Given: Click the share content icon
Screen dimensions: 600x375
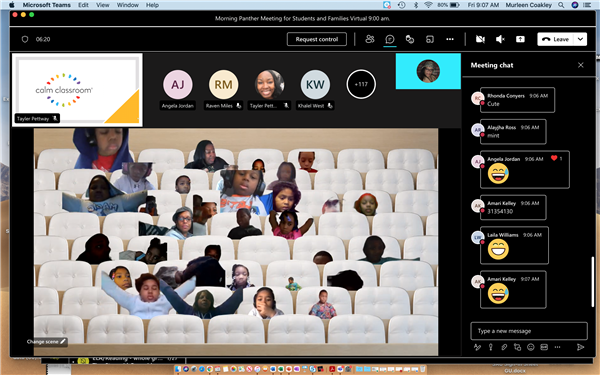Looking at the screenshot, I should point(520,39).
